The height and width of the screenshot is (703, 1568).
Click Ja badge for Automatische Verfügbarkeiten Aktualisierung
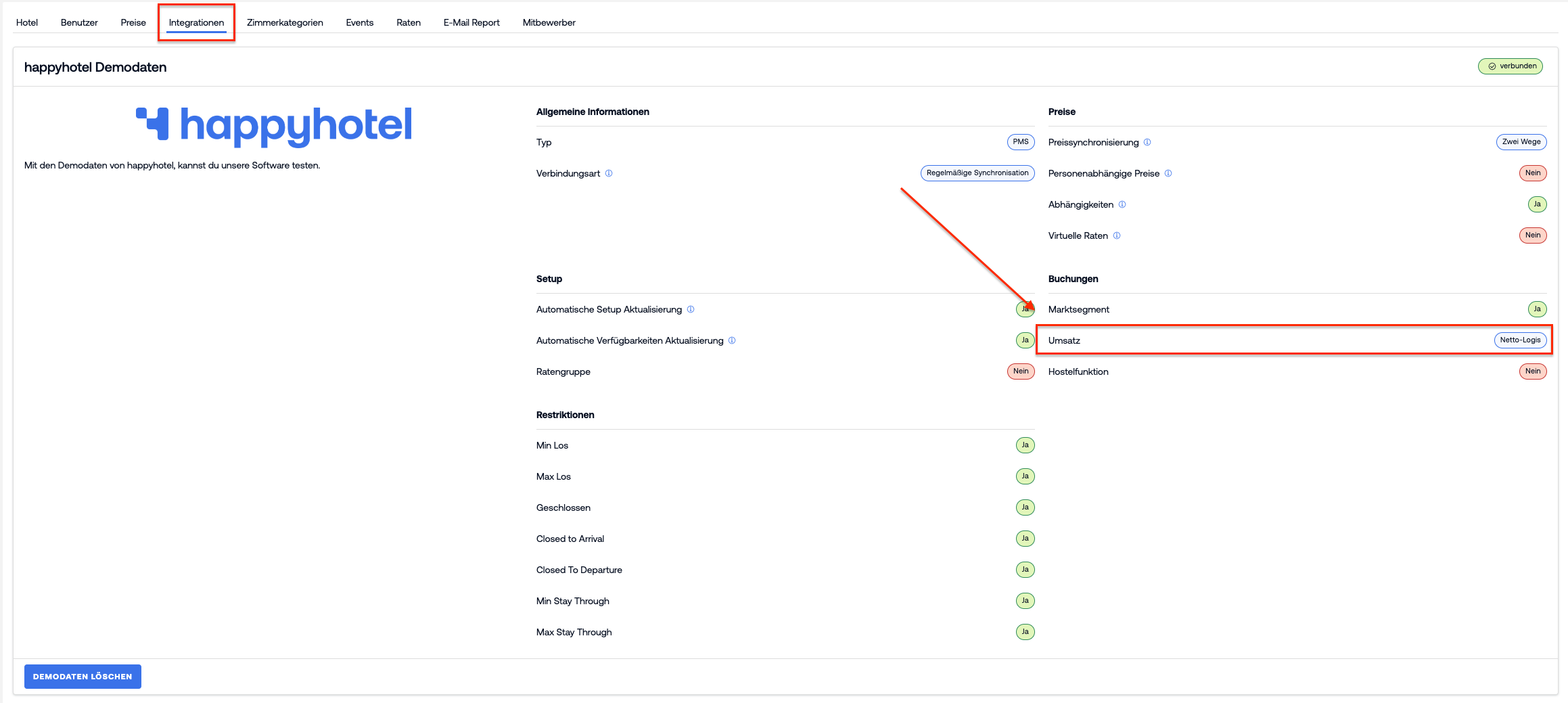[1025, 340]
